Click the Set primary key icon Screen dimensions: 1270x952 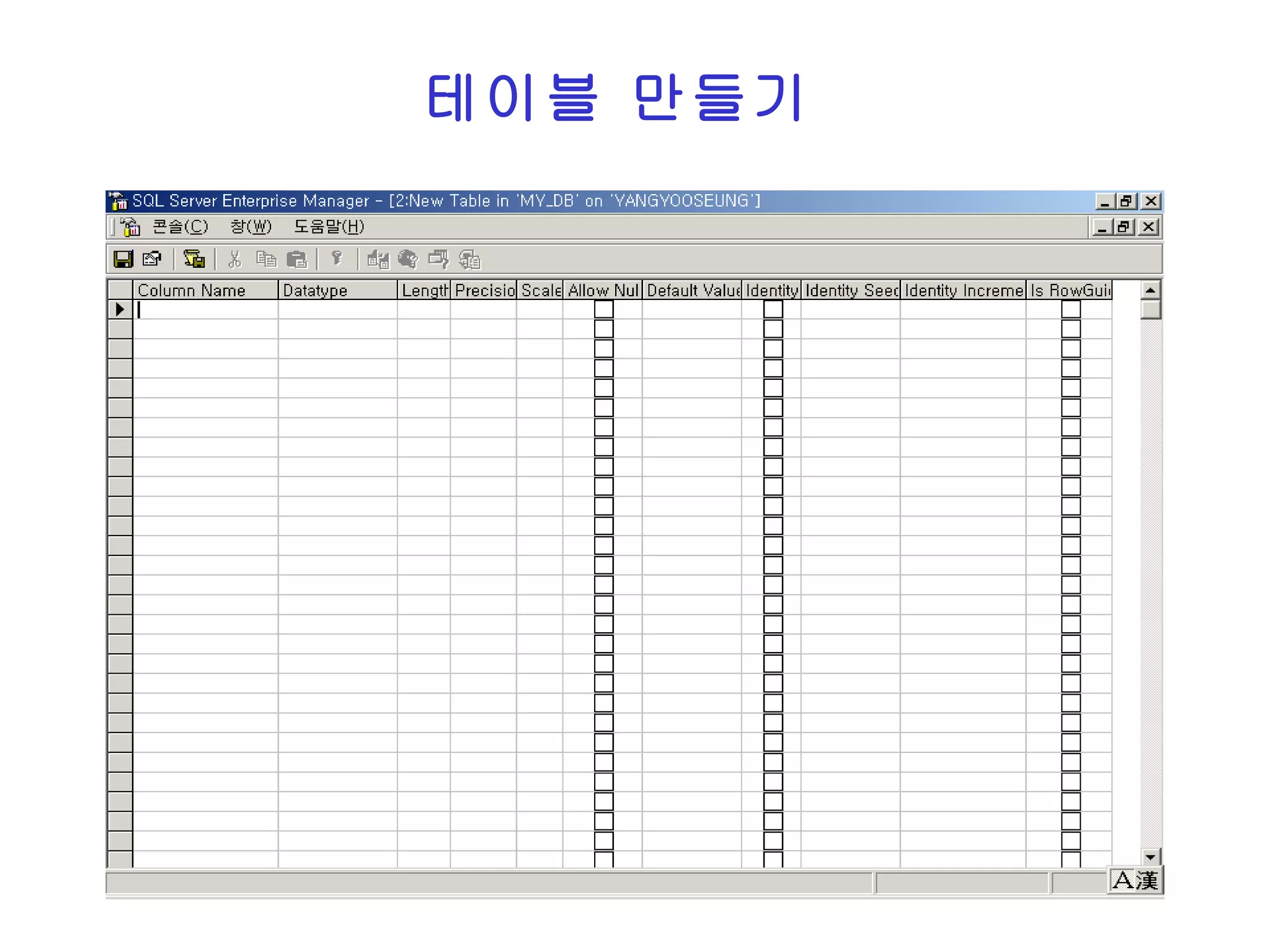click(337, 258)
